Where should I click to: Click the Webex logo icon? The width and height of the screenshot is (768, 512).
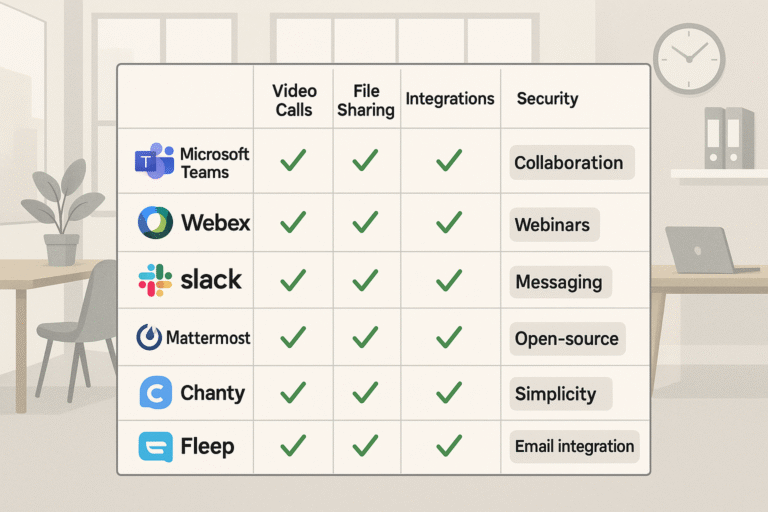tap(155, 222)
